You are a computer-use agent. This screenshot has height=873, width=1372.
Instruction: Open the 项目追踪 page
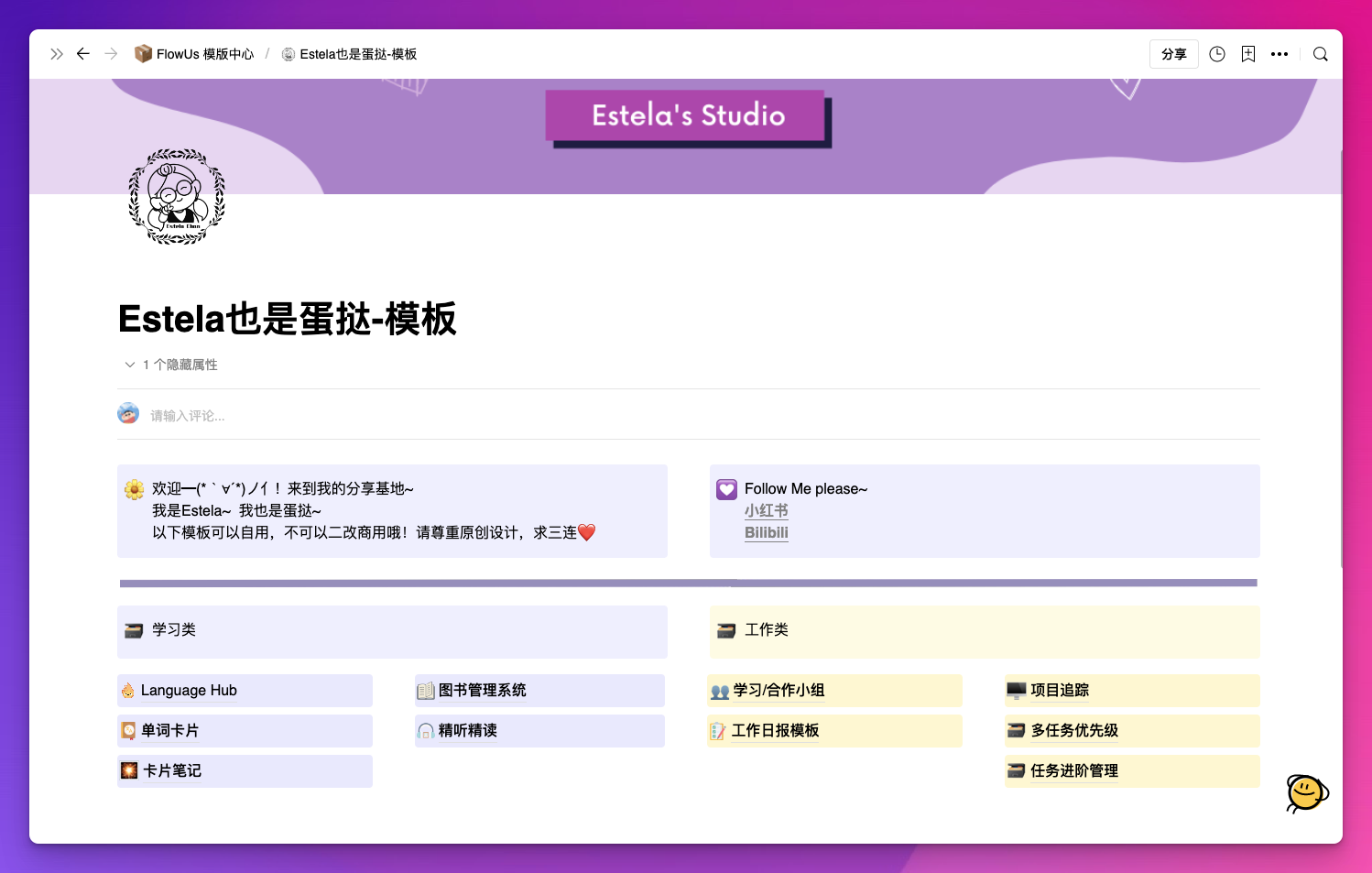(1060, 690)
